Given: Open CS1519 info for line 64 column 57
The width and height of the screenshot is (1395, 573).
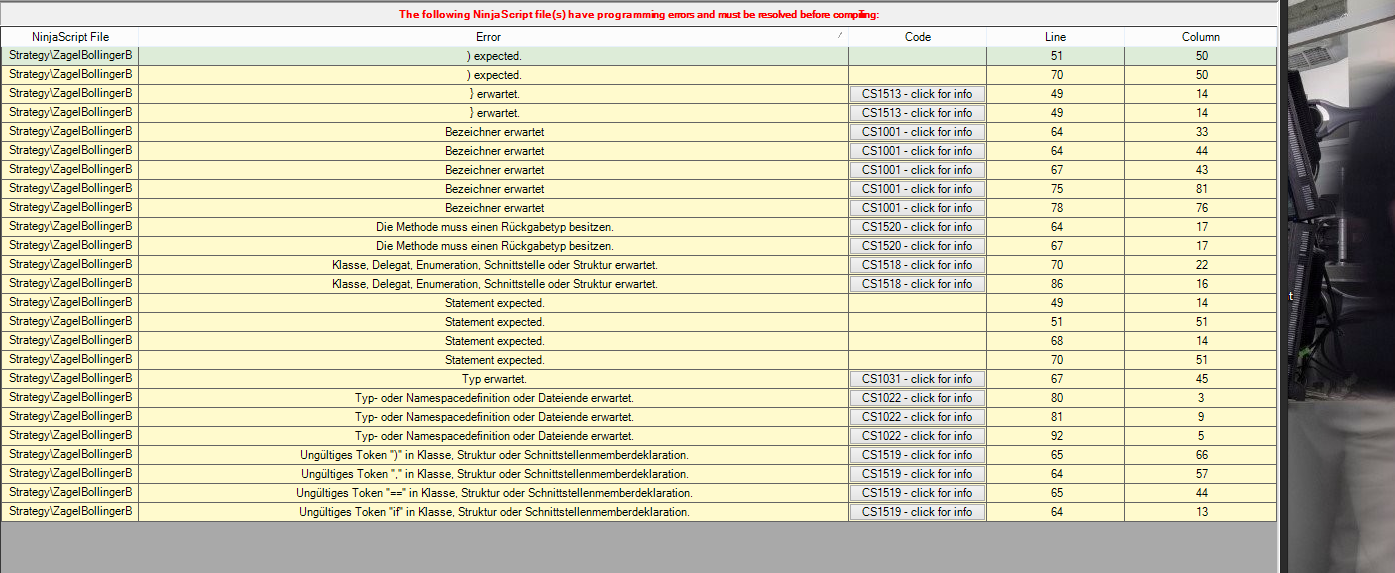Looking at the screenshot, I should pos(917,474).
